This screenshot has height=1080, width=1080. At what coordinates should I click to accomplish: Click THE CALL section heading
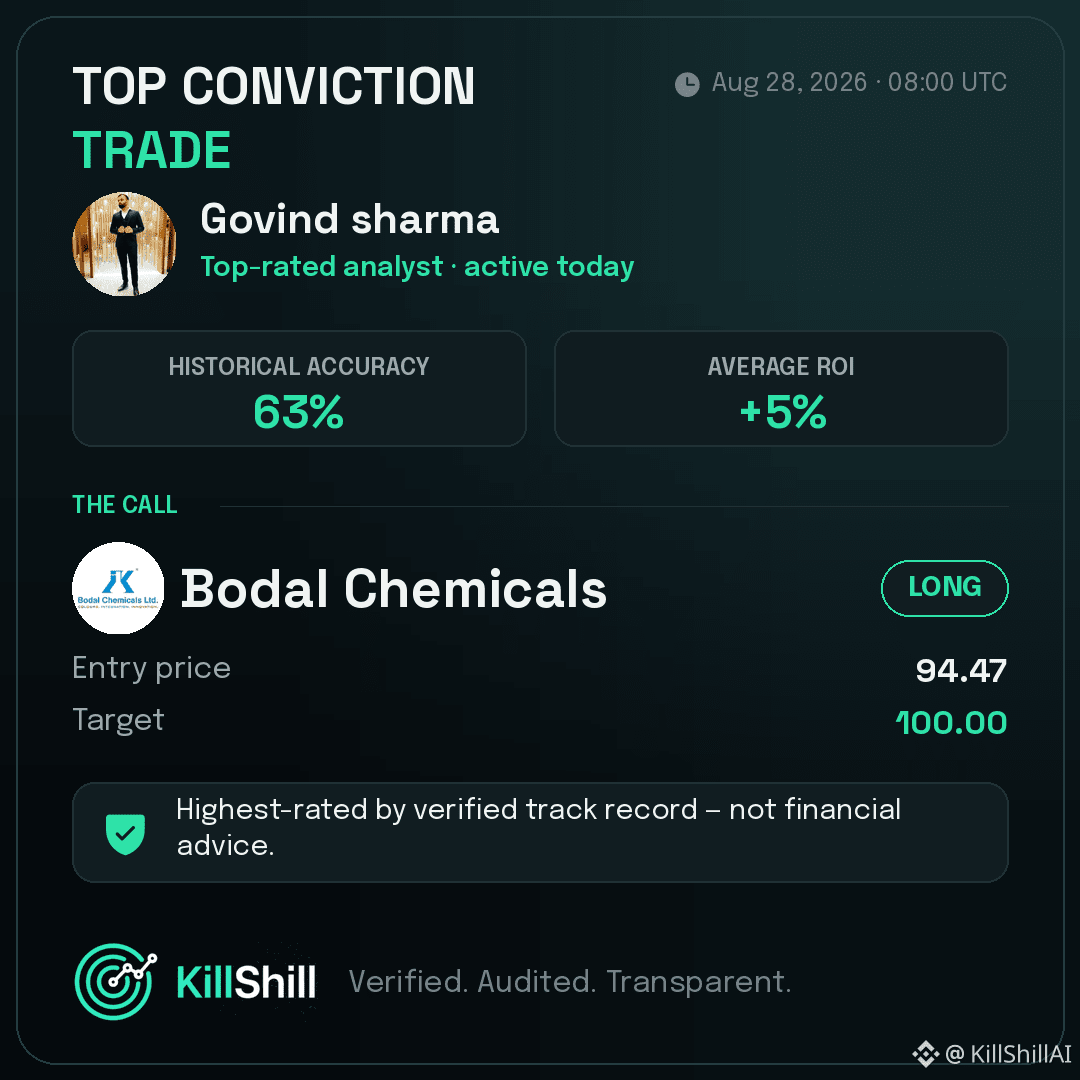coord(125,504)
